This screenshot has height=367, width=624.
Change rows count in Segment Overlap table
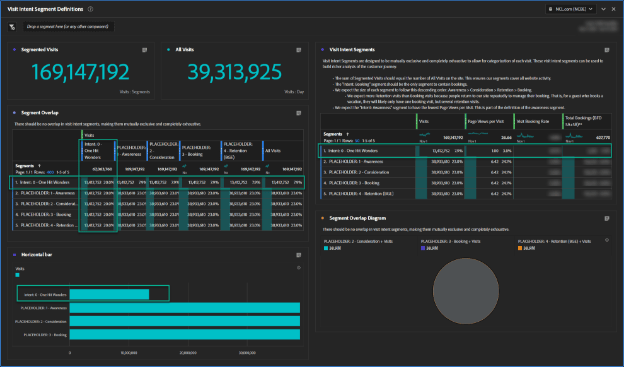click(x=51, y=172)
